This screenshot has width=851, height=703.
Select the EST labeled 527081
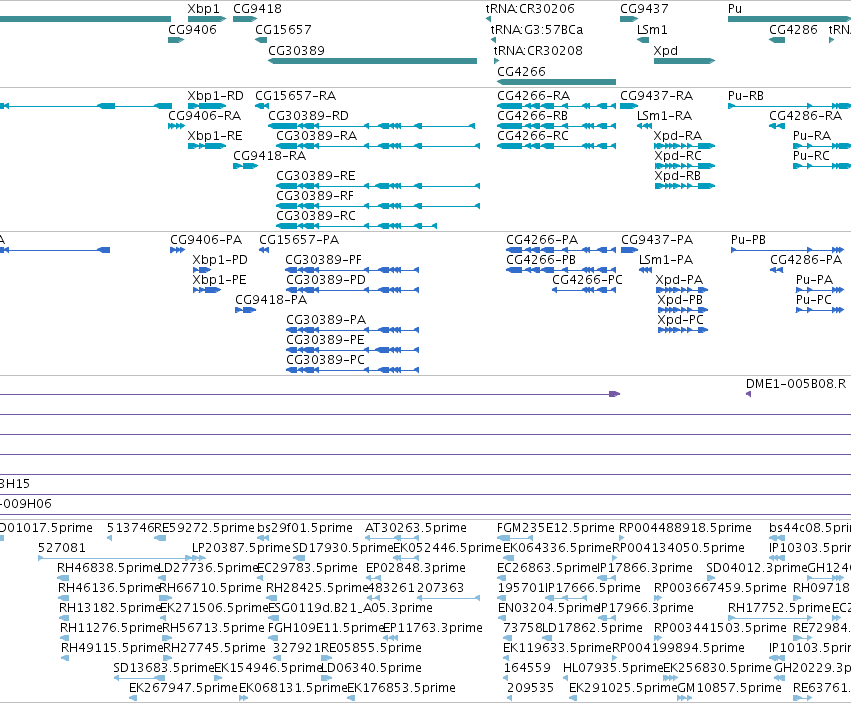click(62, 547)
